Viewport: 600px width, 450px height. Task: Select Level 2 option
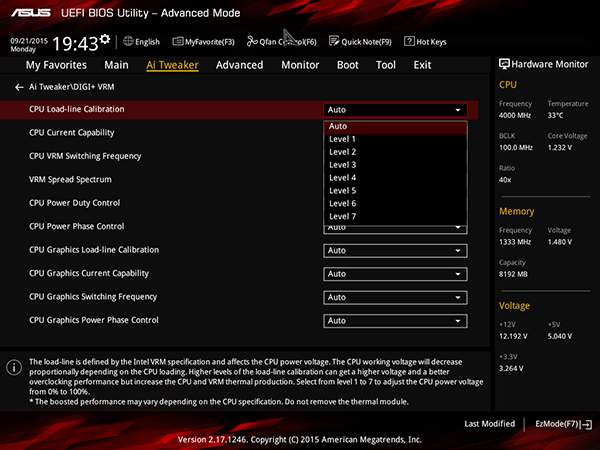coord(395,152)
